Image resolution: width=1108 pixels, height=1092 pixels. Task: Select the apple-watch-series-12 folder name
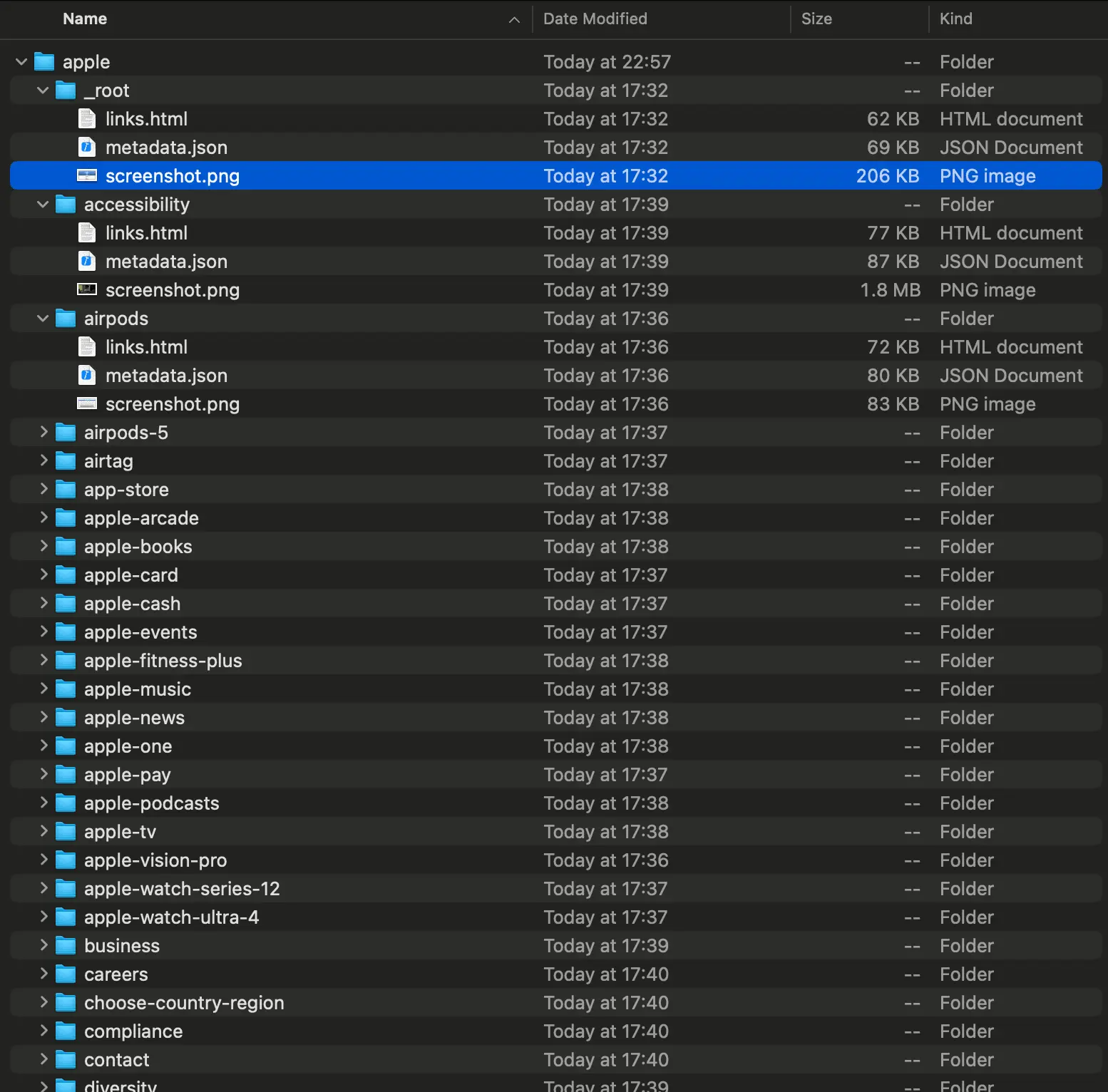(x=182, y=889)
